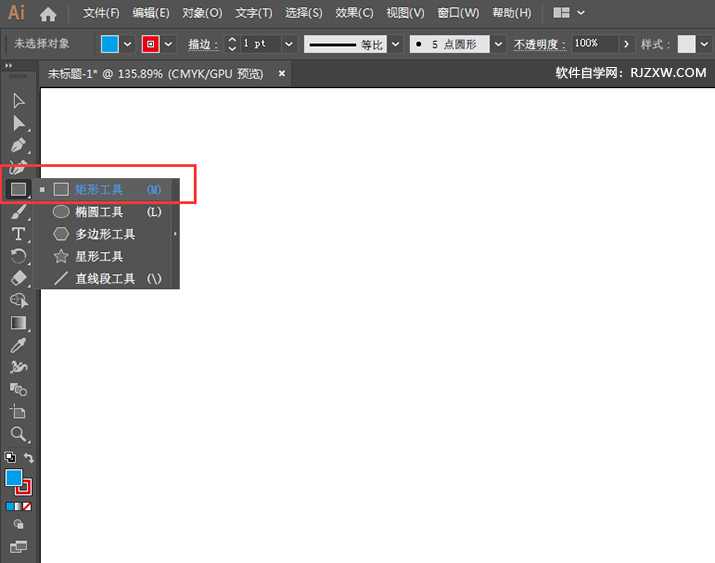
Task: Open the 对象(O) menu
Action: point(202,13)
